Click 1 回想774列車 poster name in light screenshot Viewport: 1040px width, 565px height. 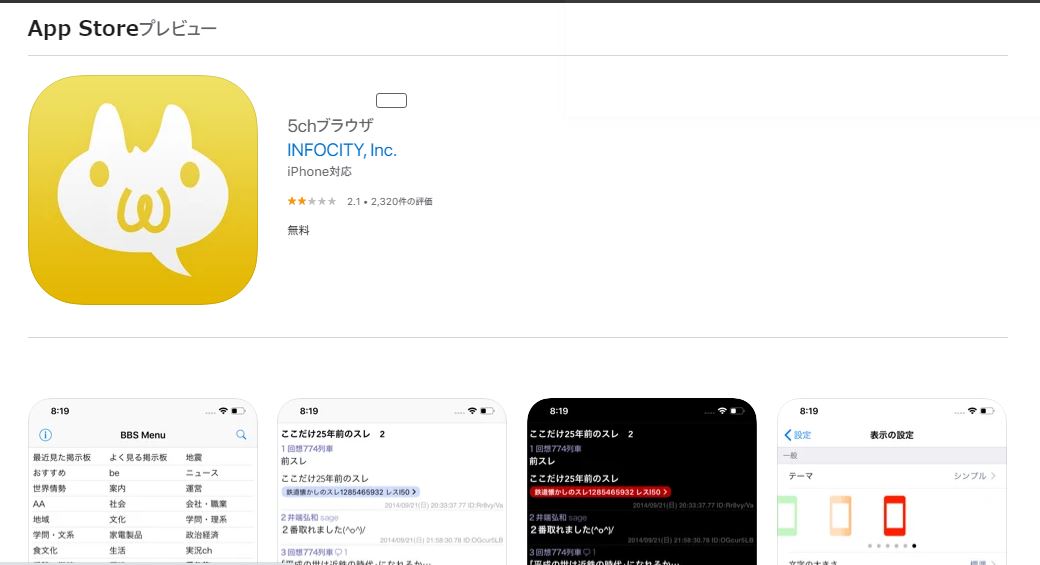coord(307,449)
